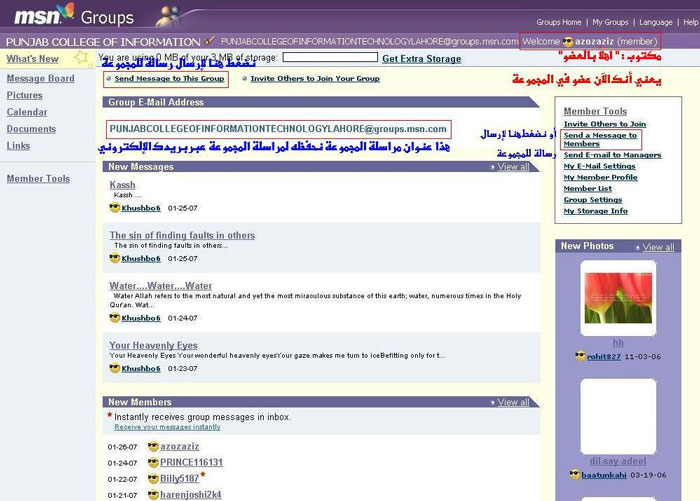Click the smiley icon next to azozaziz in welcome bar
The width and height of the screenshot is (700, 501).
point(568,42)
